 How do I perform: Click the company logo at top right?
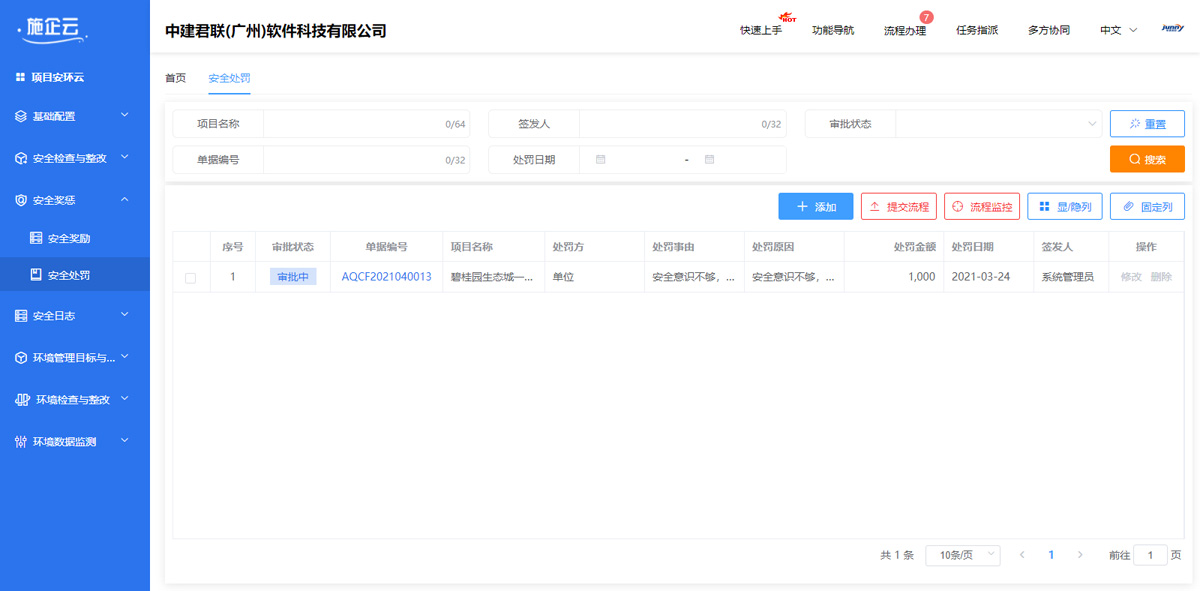tap(1173, 29)
